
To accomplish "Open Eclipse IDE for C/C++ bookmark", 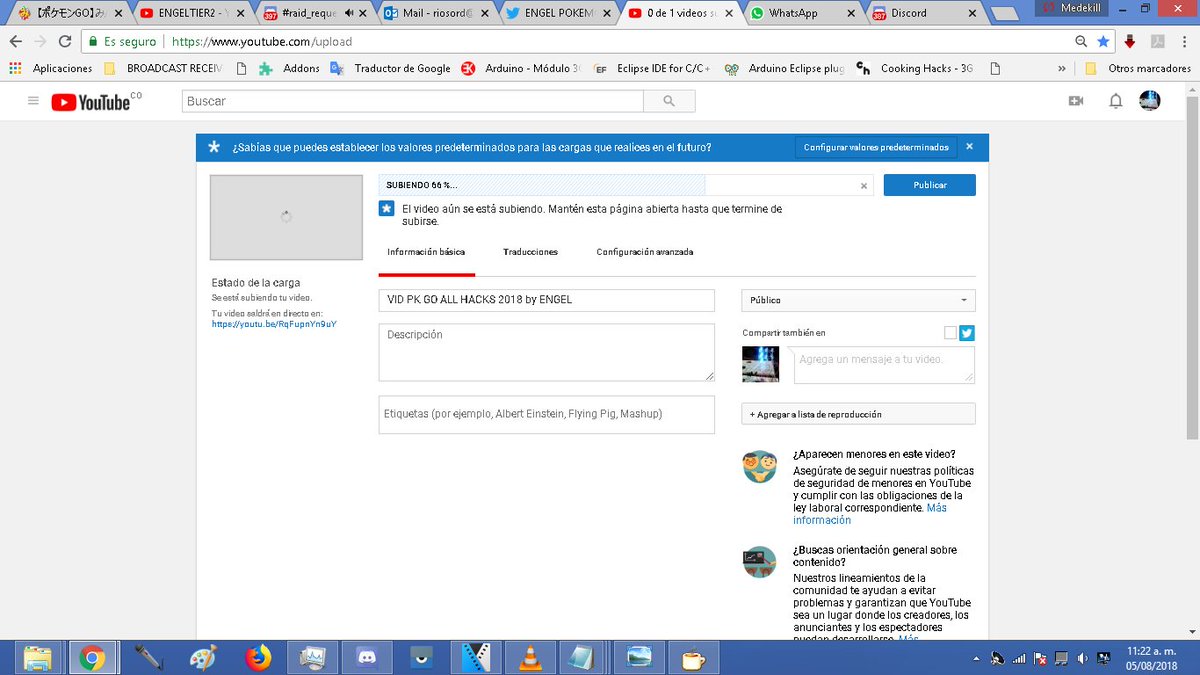I will point(653,68).
